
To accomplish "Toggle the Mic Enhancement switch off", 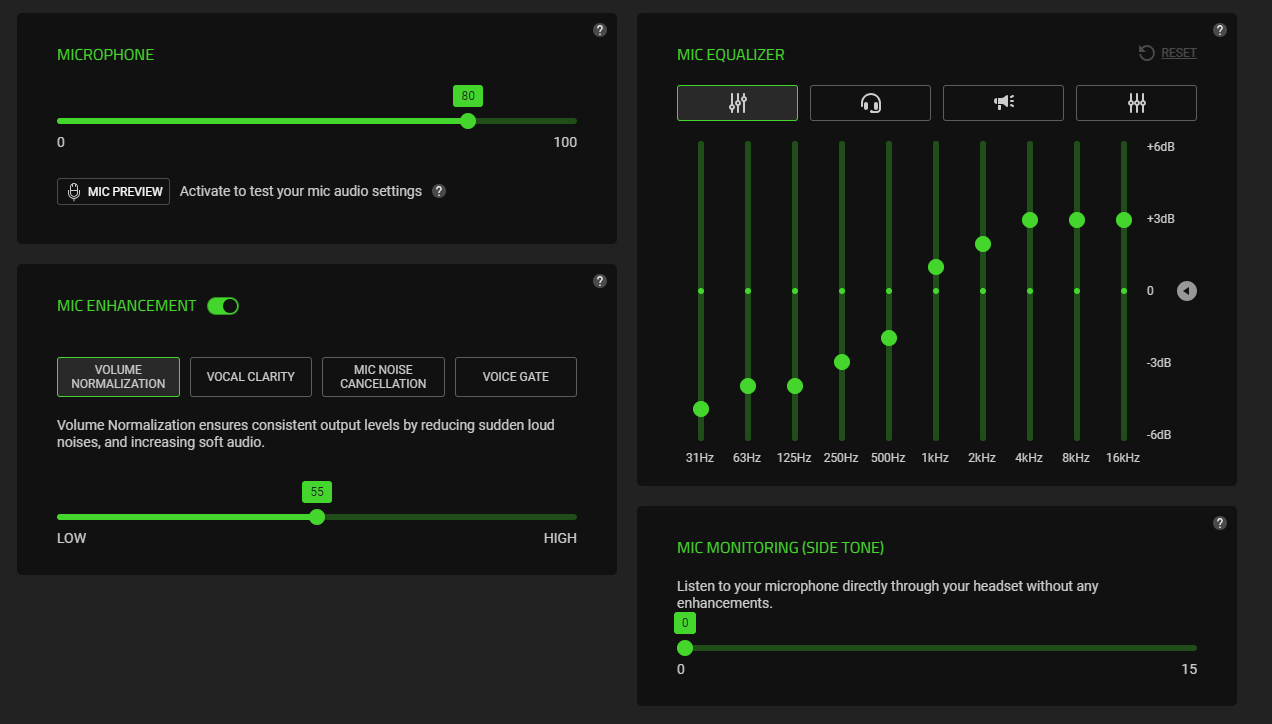I will [x=223, y=306].
